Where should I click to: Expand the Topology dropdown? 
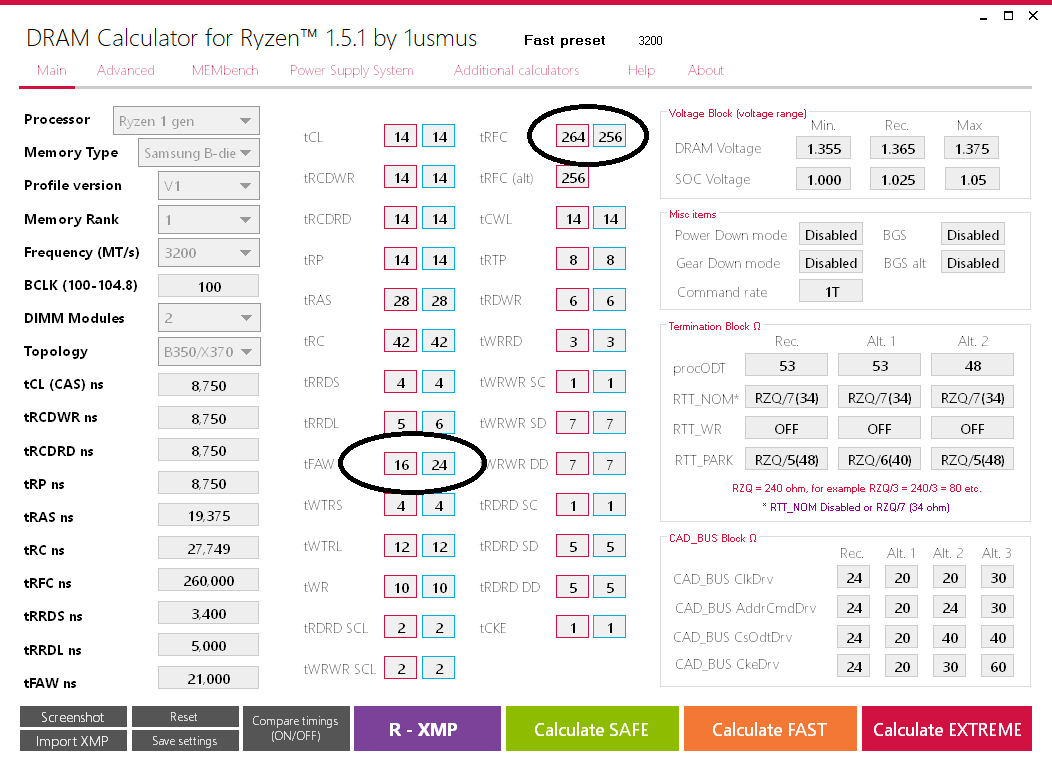pos(209,352)
